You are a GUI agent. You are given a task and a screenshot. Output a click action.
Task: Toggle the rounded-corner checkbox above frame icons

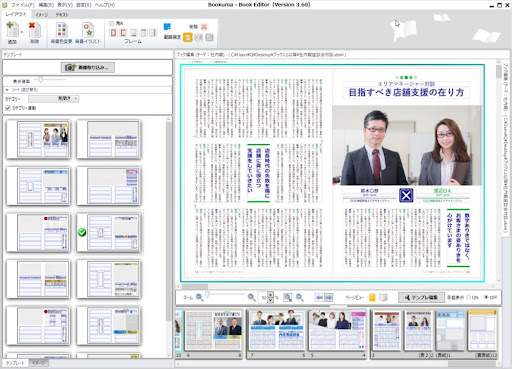coord(112,23)
